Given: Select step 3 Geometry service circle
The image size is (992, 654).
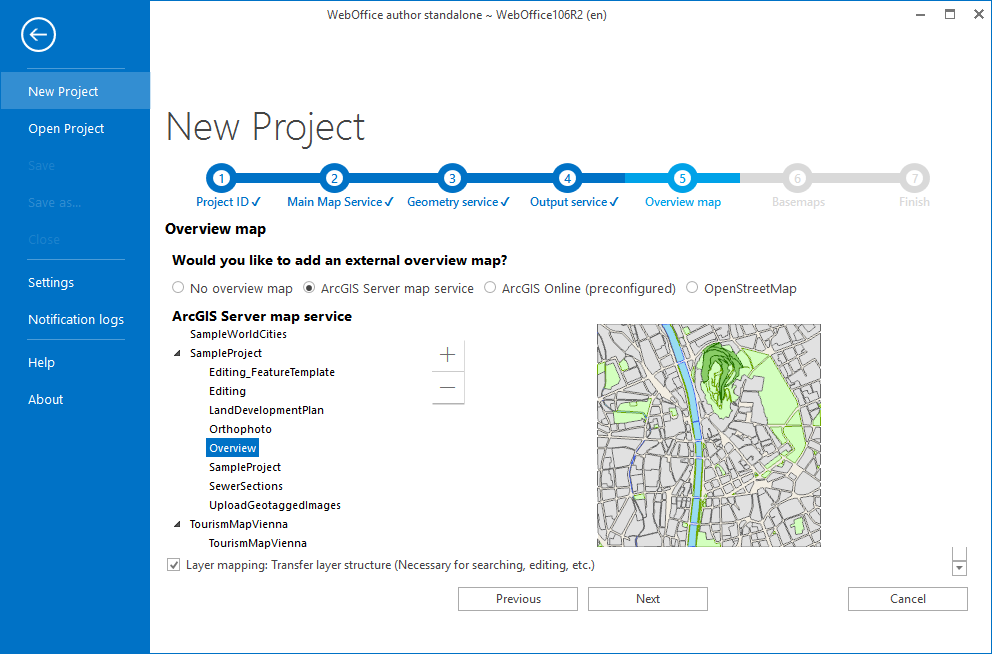Looking at the screenshot, I should pos(452,179).
